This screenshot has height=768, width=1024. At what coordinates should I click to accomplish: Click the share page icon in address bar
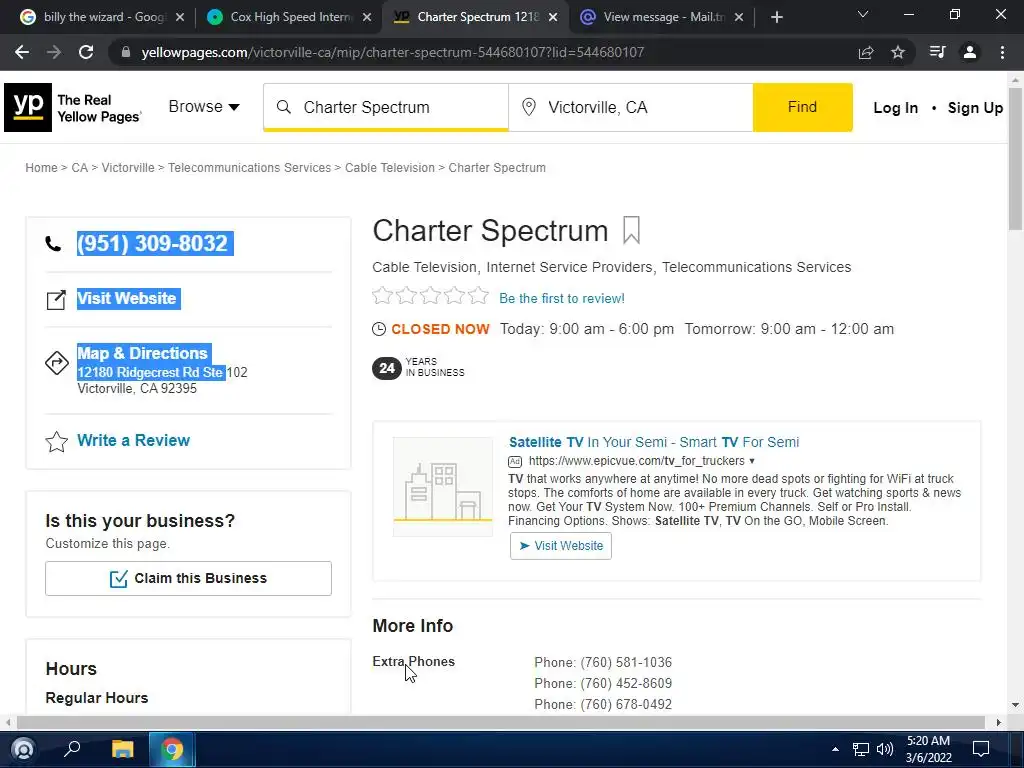[866, 52]
